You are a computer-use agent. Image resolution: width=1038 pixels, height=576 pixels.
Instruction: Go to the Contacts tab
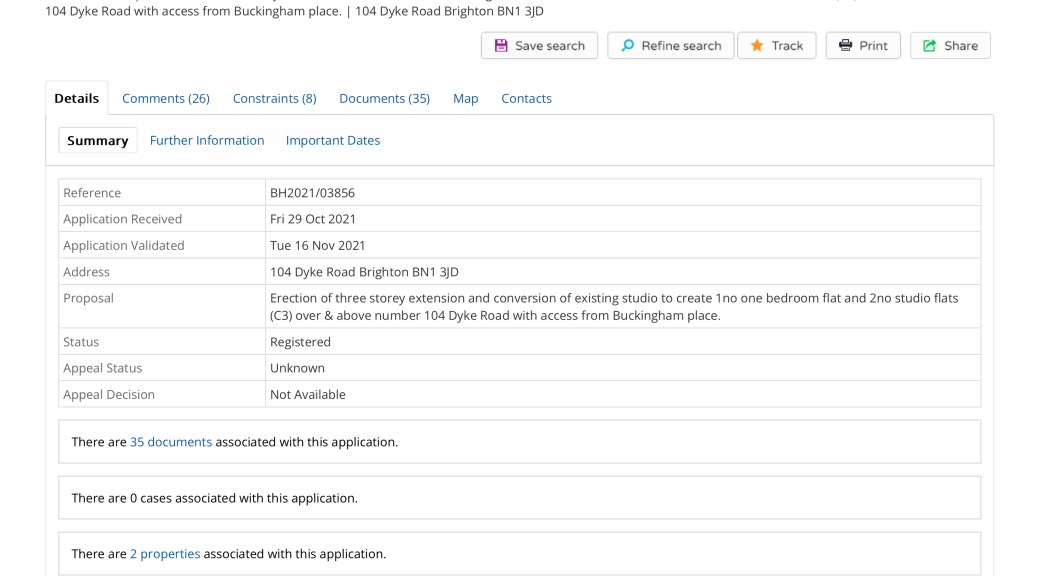pyautogui.click(x=526, y=98)
